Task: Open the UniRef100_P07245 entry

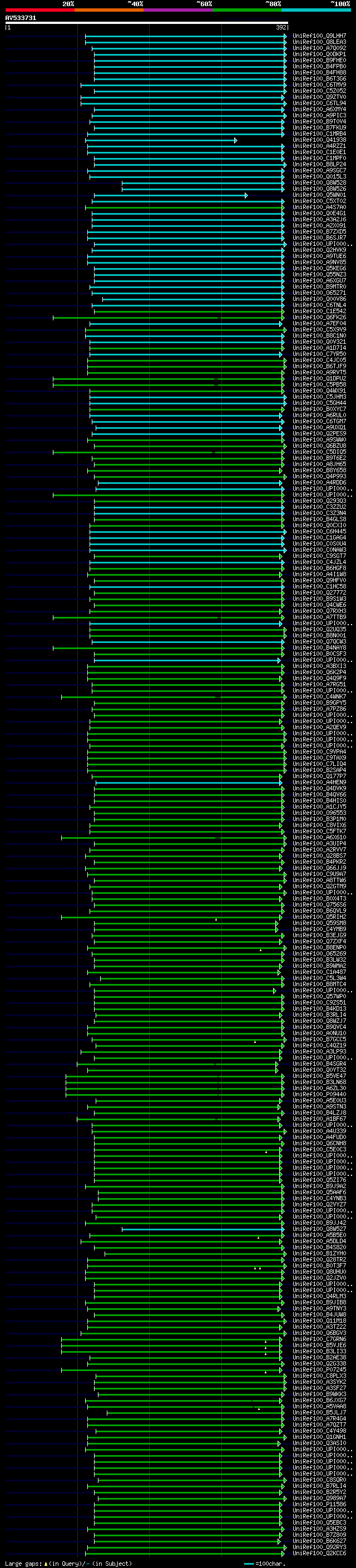Action: coord(319,1369)
